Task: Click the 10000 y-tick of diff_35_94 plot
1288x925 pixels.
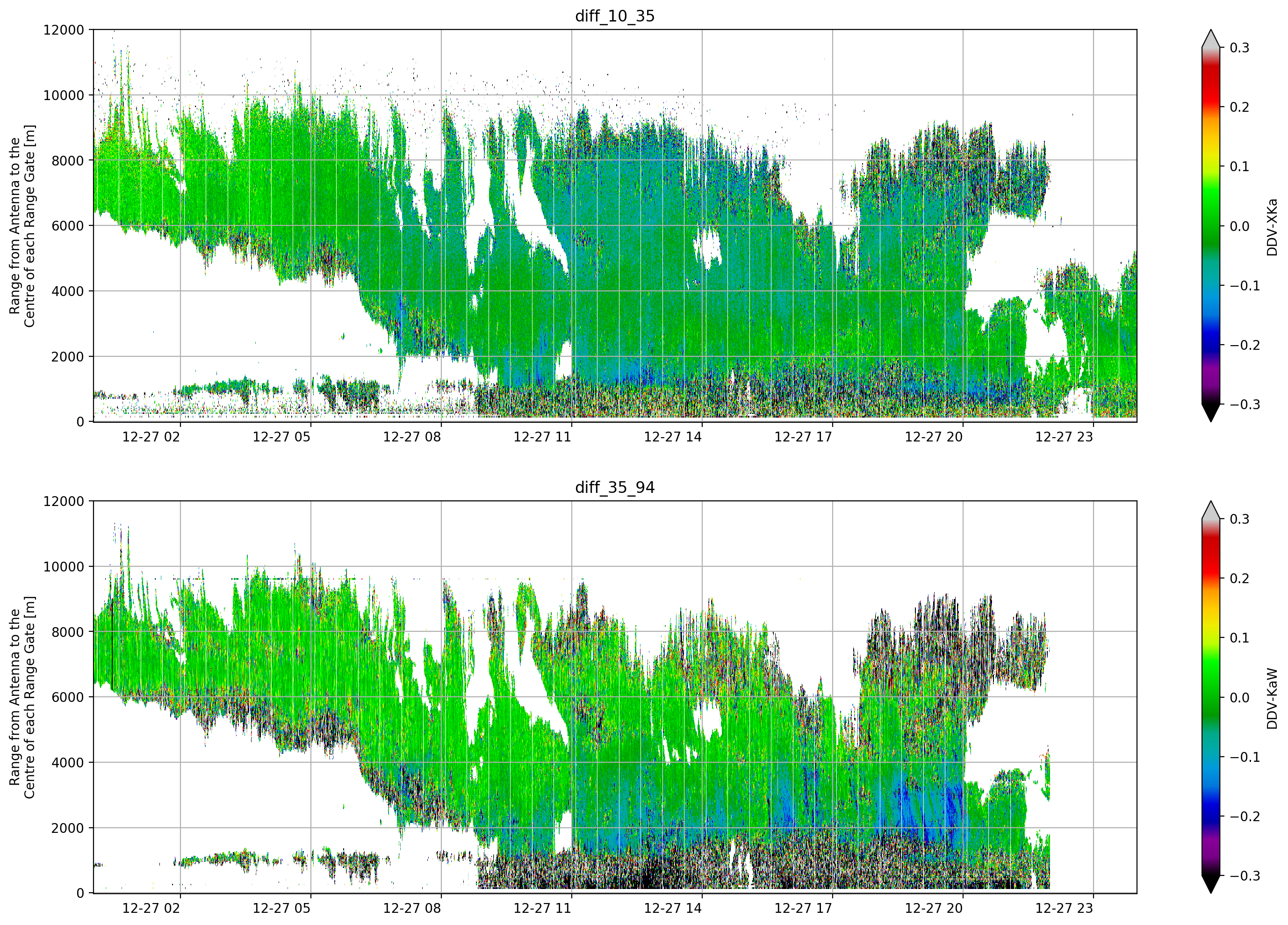Action: coord(64,567)
